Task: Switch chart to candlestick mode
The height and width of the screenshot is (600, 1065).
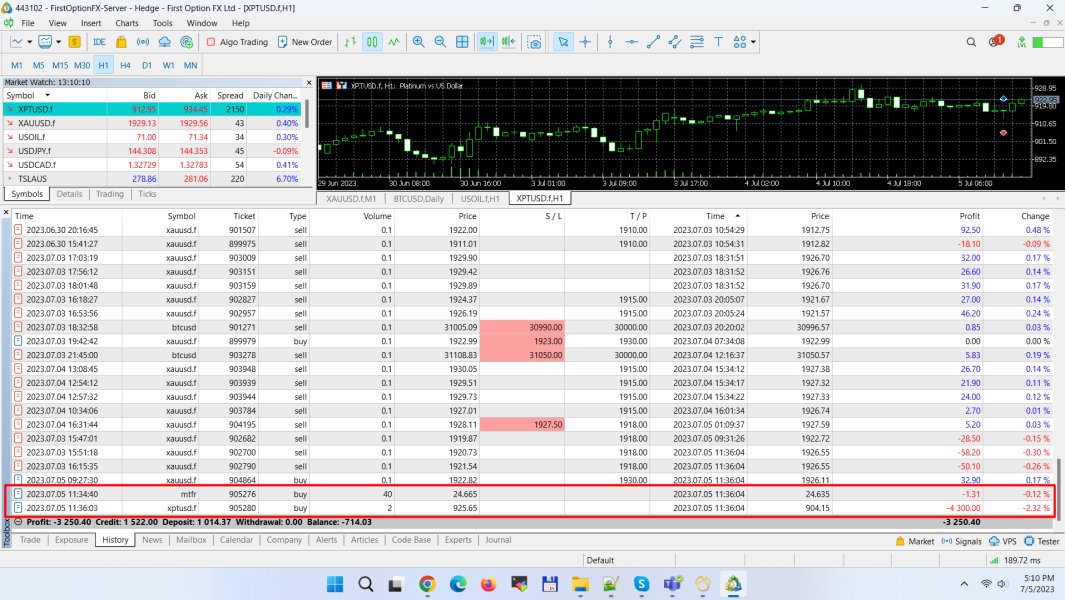Action: point(372,42)
